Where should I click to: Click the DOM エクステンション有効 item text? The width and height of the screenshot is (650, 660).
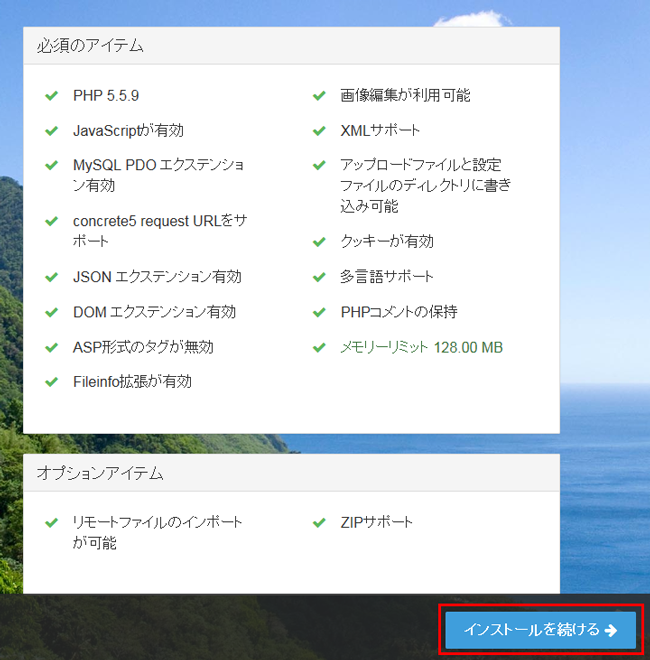155,312
